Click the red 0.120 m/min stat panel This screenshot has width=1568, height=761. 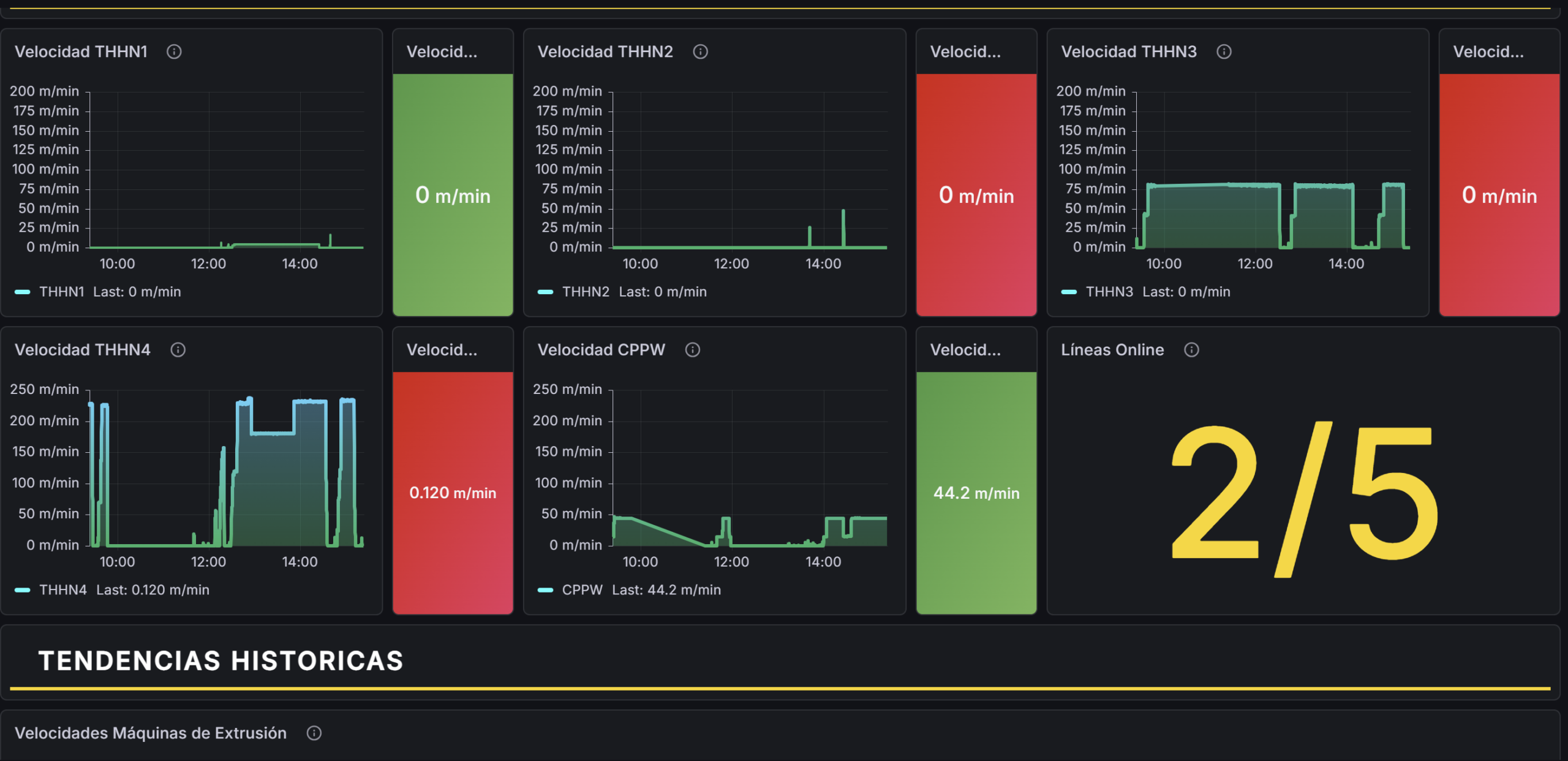pos(453,493)
